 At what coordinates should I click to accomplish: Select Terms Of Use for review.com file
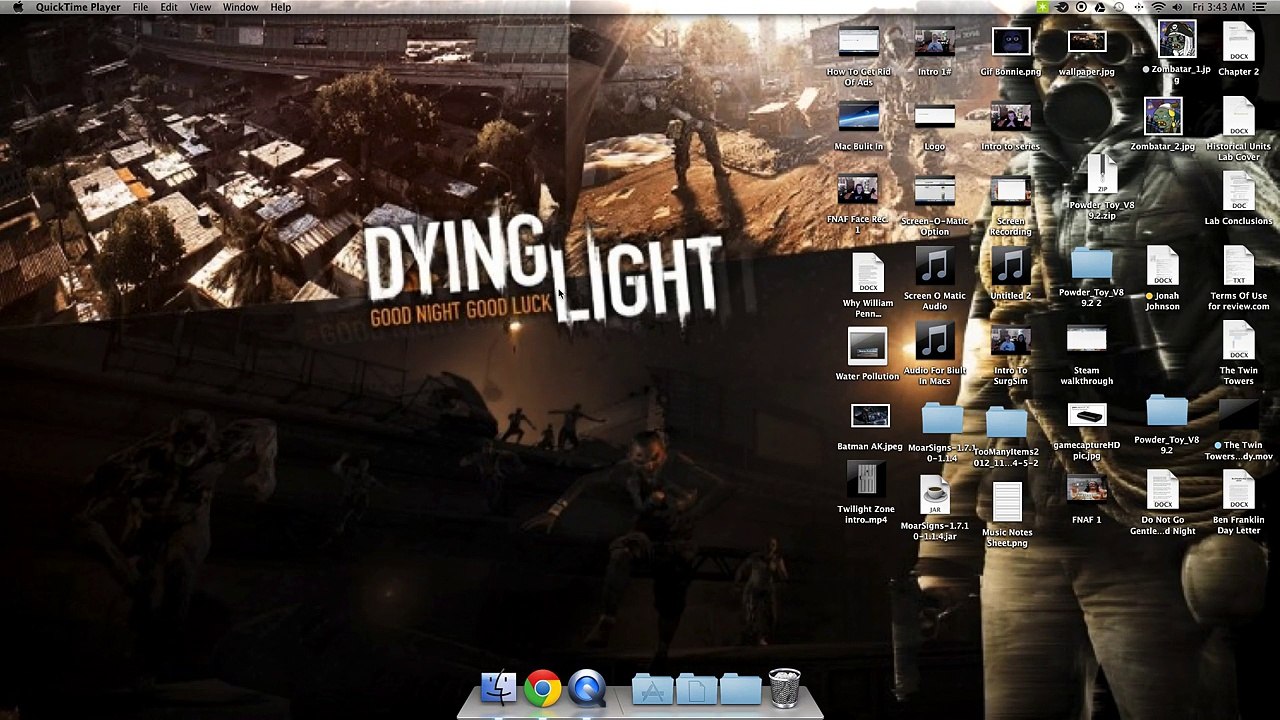tap(1238, 267)
